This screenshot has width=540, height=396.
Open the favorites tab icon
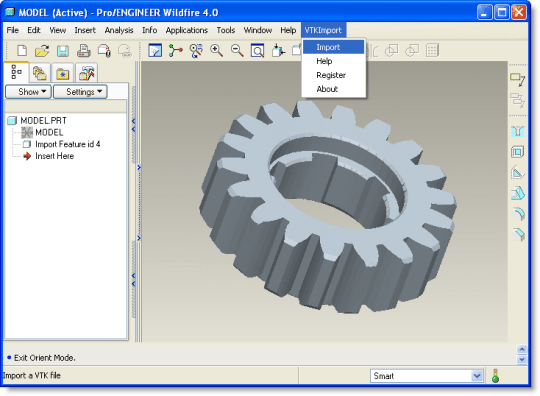point(62,73)
